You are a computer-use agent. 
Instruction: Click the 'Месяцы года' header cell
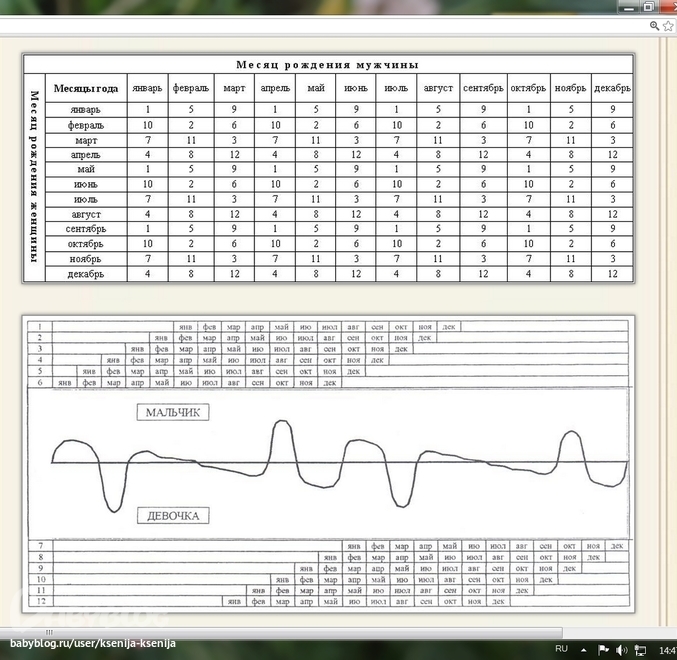point(86,87)
